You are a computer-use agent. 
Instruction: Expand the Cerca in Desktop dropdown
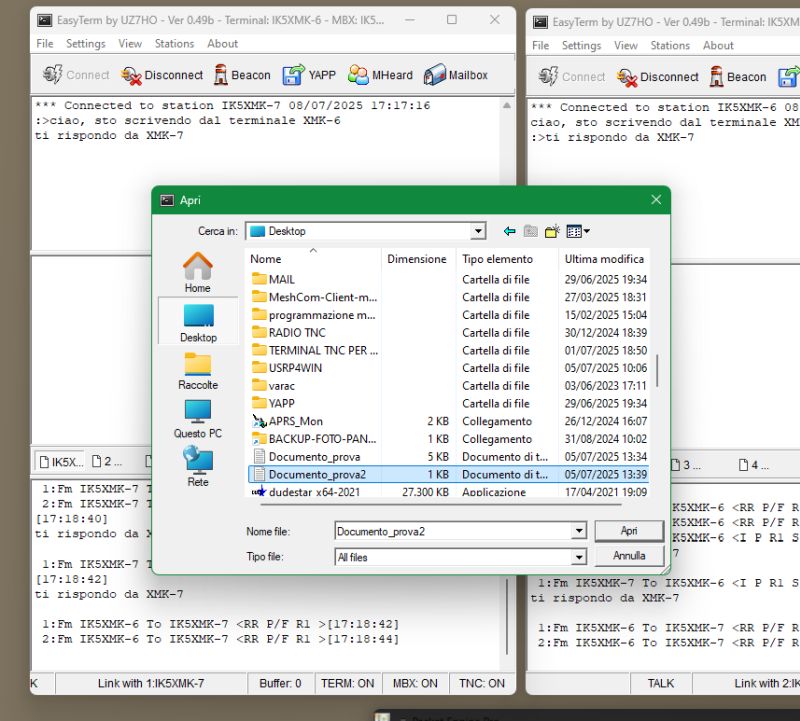coord(478,231)
